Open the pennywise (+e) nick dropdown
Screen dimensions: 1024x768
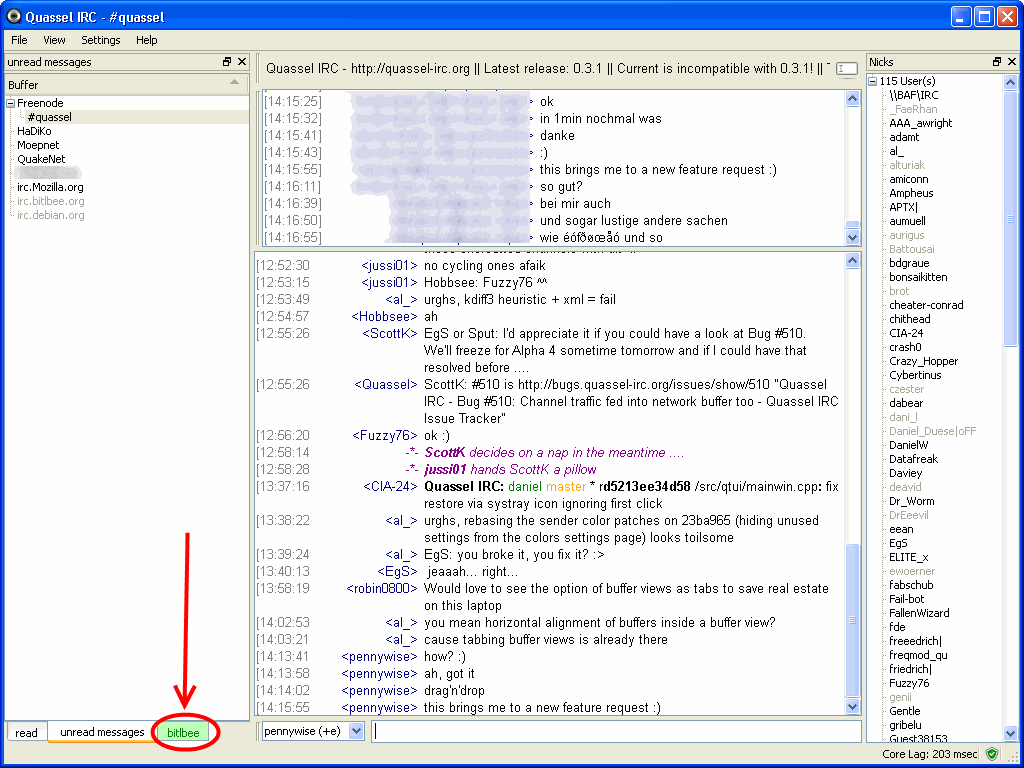pyautogui.click(x=356, y=731)
